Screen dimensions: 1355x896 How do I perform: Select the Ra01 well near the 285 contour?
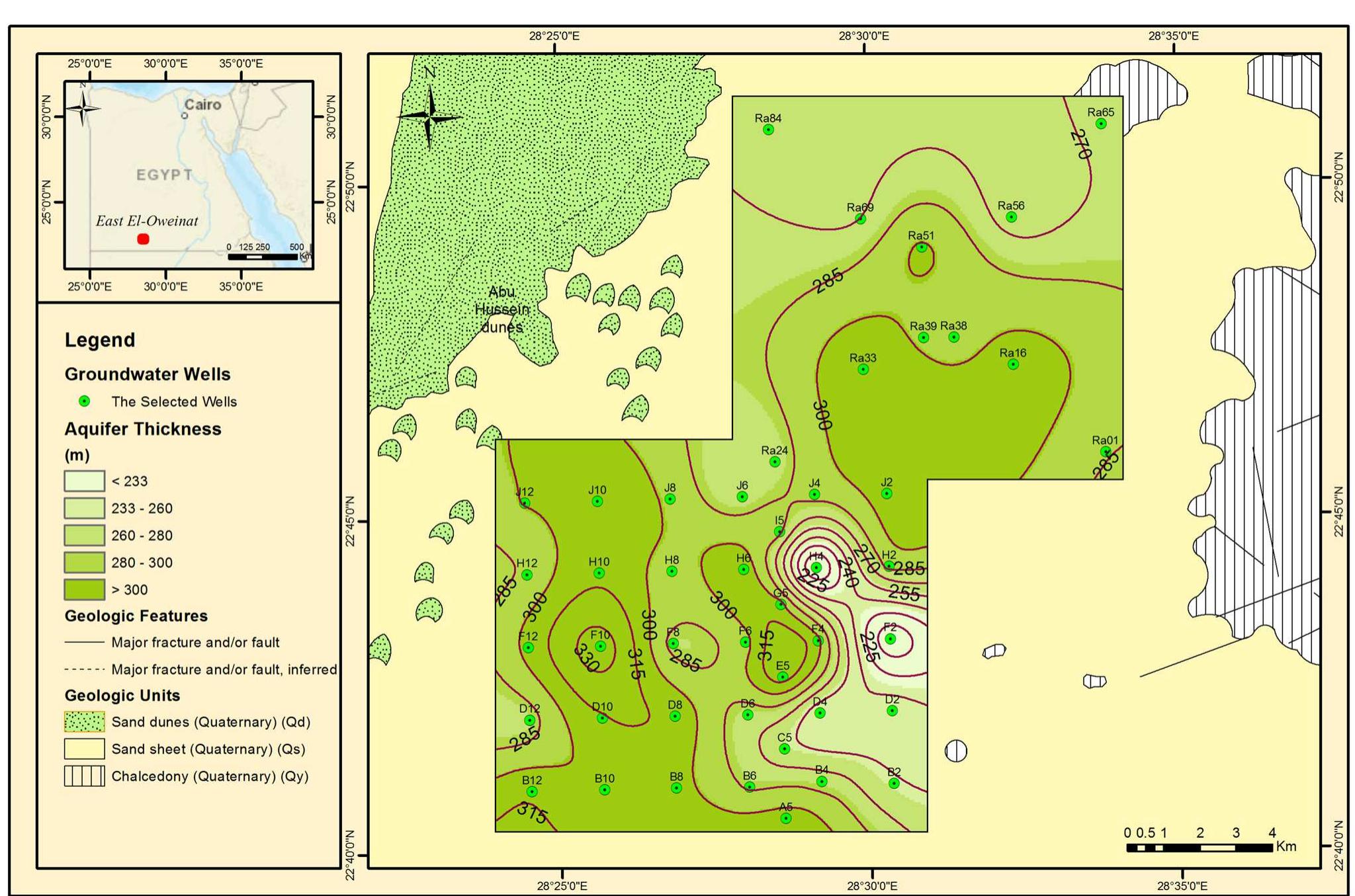1106,451
